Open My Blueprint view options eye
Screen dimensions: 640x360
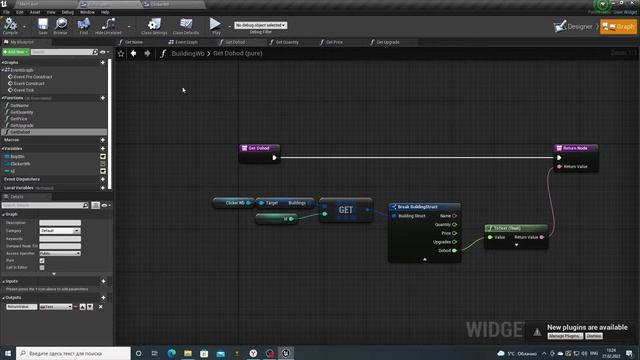pyautogui.click(x=103, y=52)
